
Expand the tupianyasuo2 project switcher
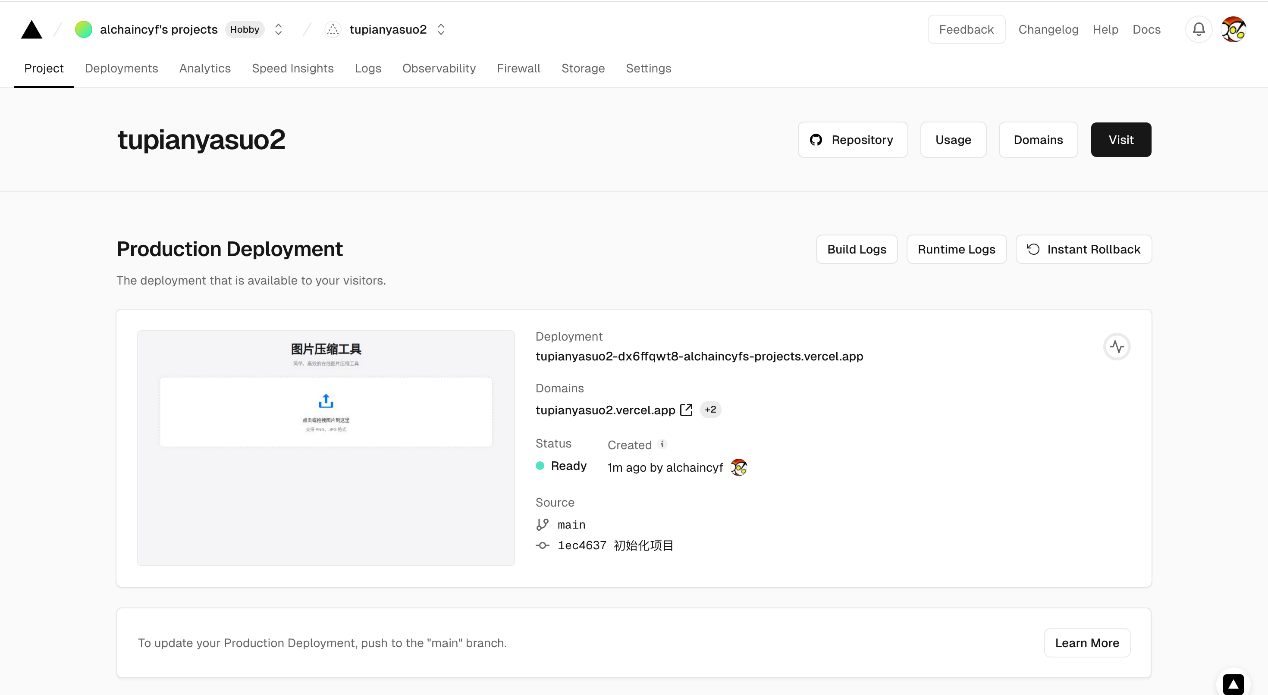click(x=441, y=30)
